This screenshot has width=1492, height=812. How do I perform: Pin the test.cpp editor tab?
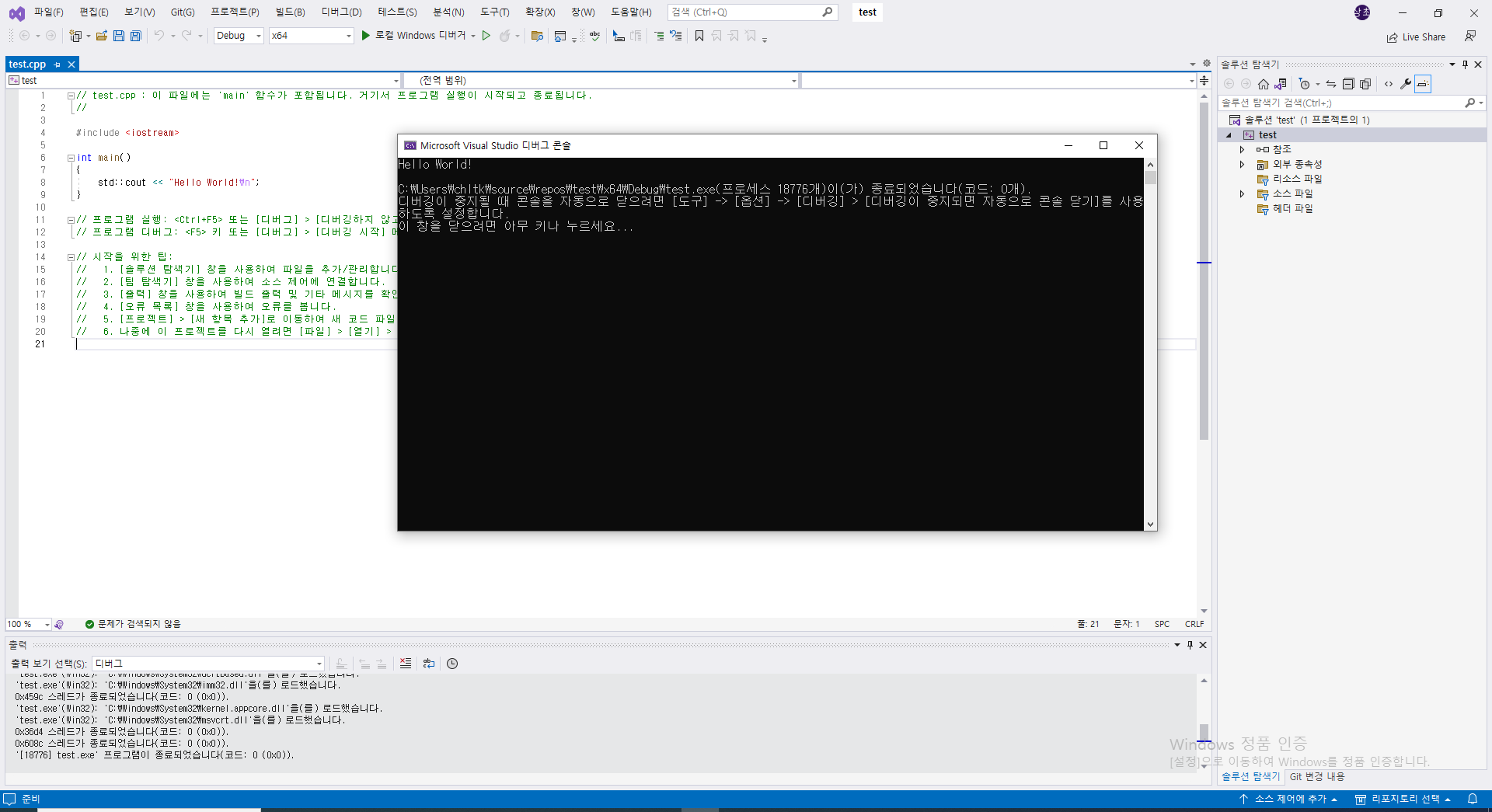57,64
